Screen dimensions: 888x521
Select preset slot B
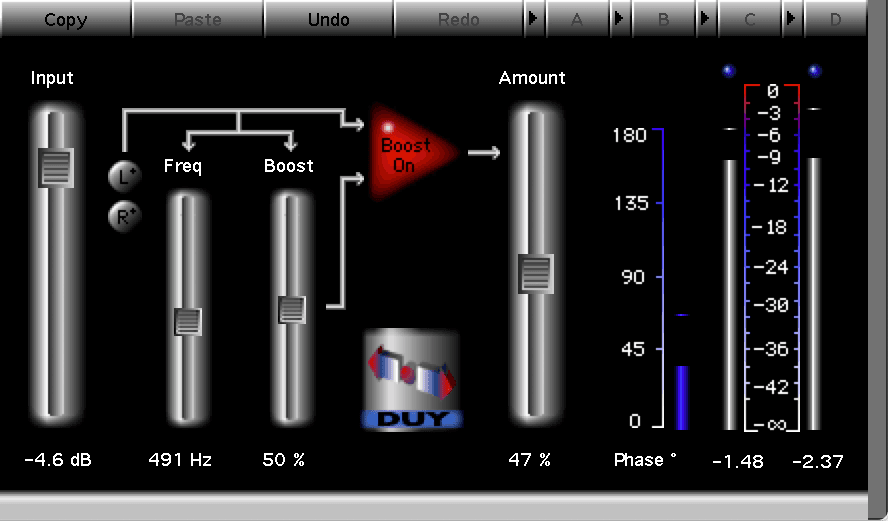[663, 18]
